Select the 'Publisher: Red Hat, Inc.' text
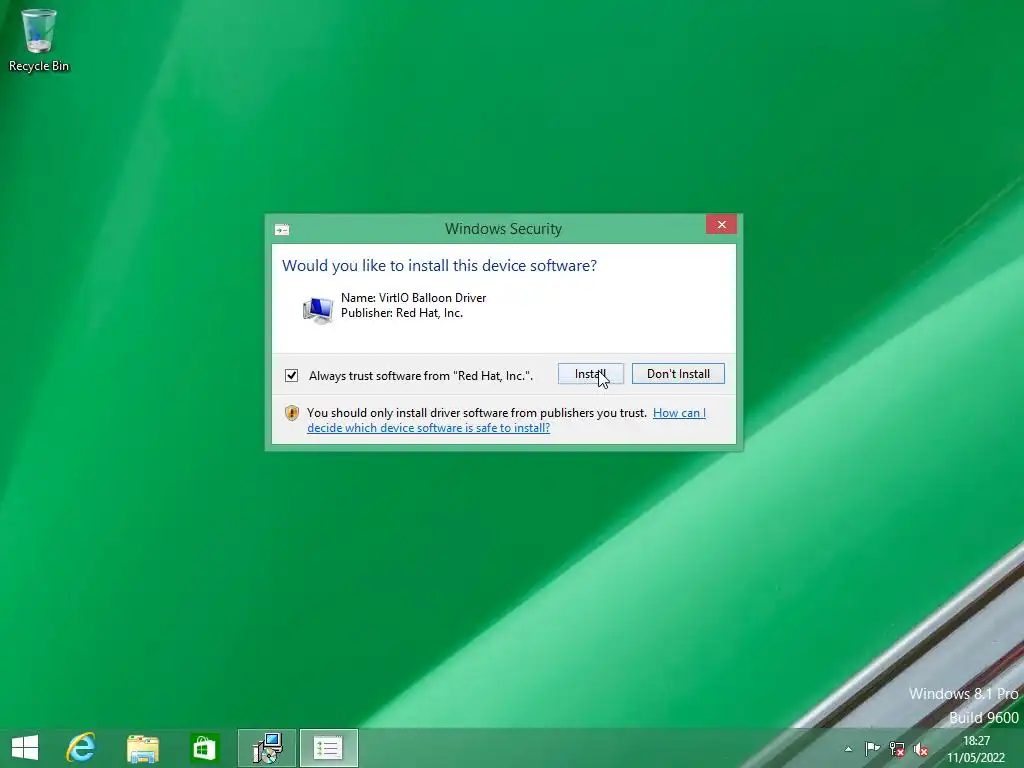The height and width of the screenshot is (768, 1024). pos(402,313)
